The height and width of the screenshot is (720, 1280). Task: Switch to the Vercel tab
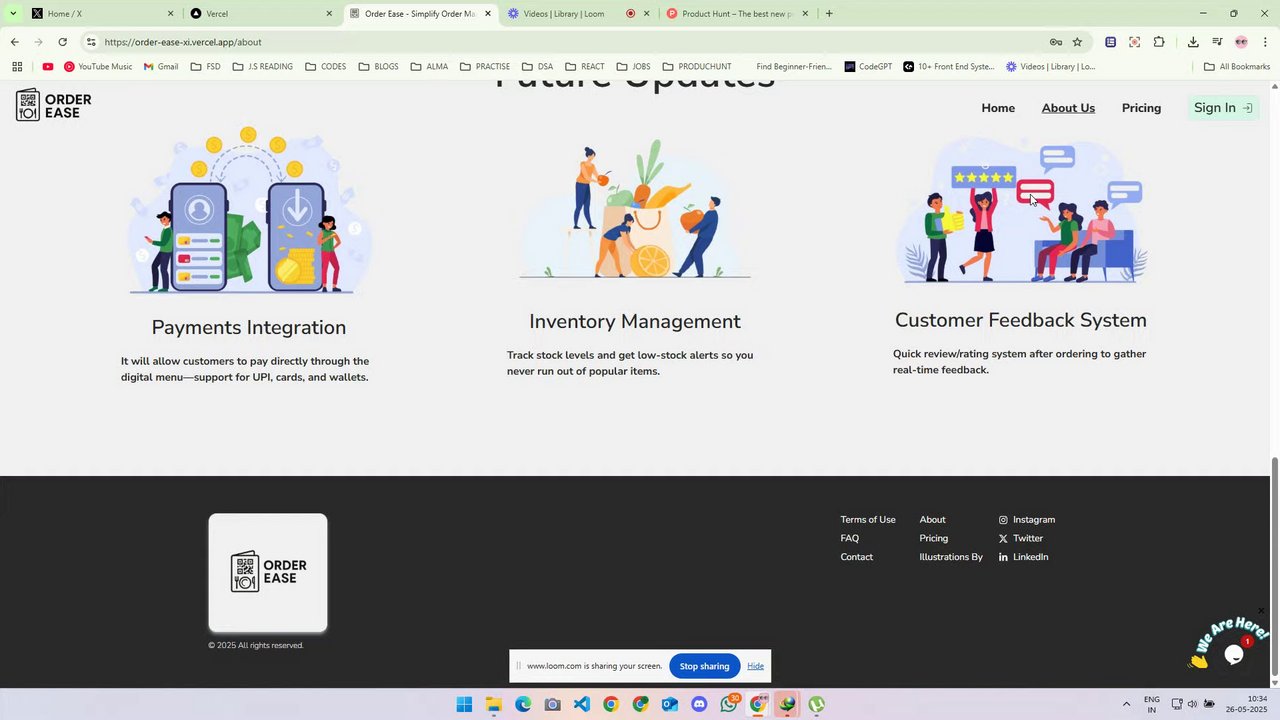[x=260, y=14]
